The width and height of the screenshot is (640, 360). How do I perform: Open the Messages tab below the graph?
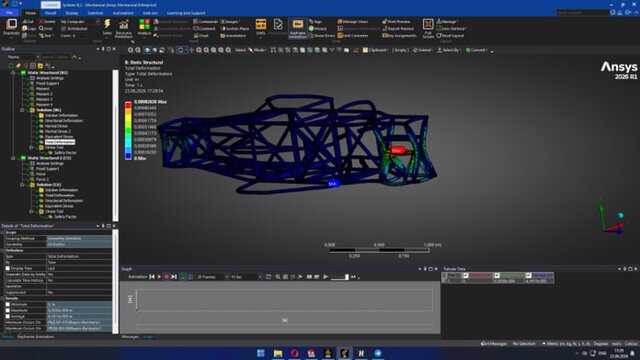(x=130, y=337)
